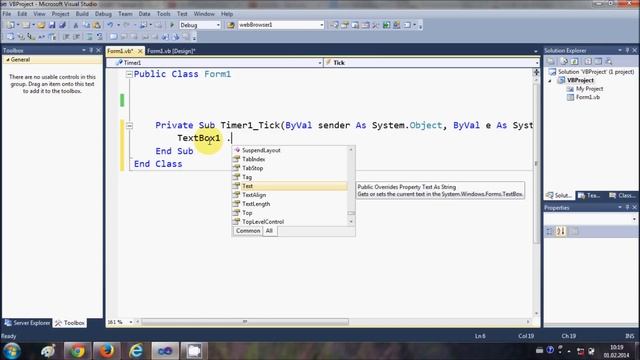Image resolution: width=640 pixels, height=360 pixels.
Task: Click the Find in Files icon
Action: 230,25
